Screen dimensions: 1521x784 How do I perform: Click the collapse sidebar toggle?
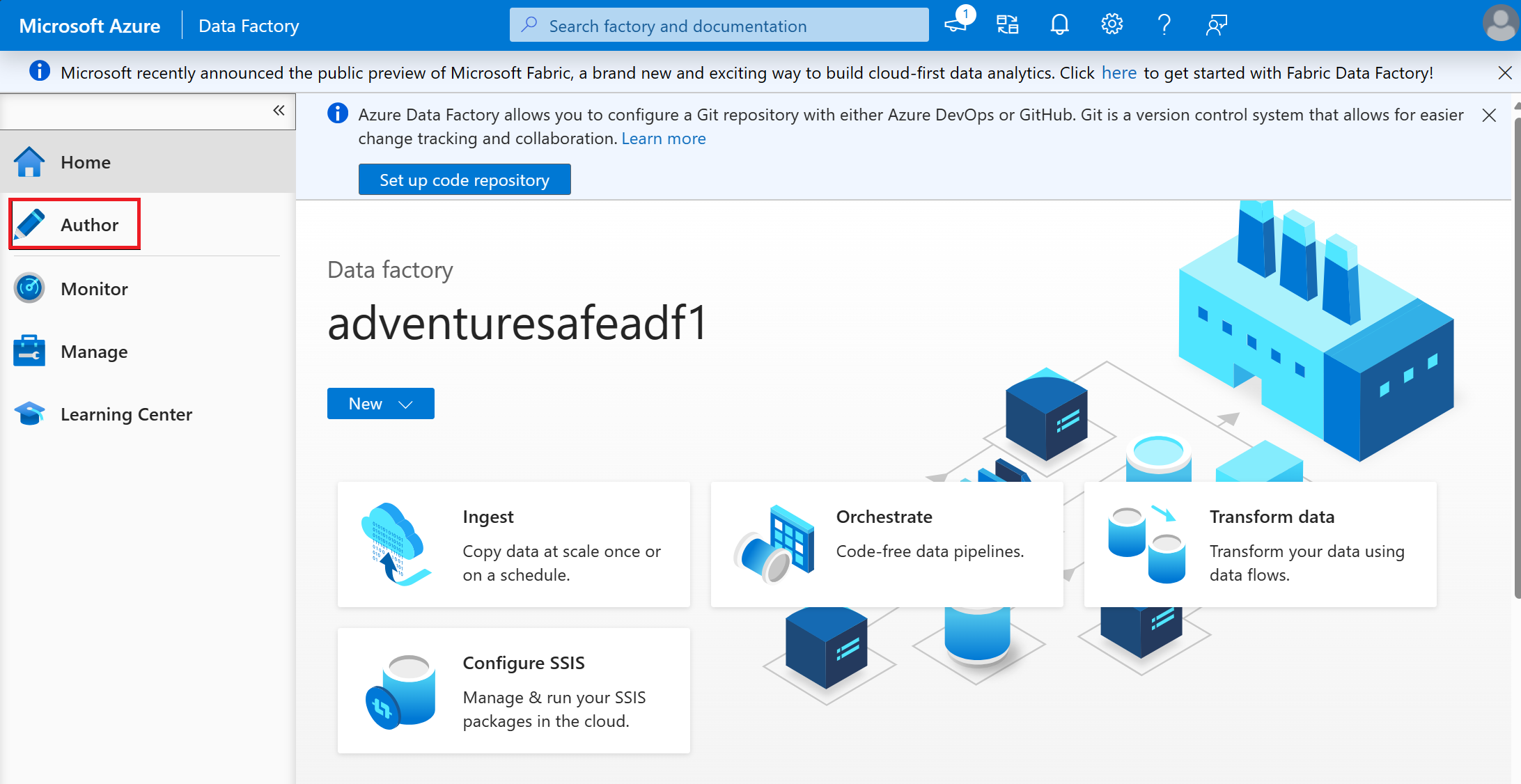[x=280, y=111]
